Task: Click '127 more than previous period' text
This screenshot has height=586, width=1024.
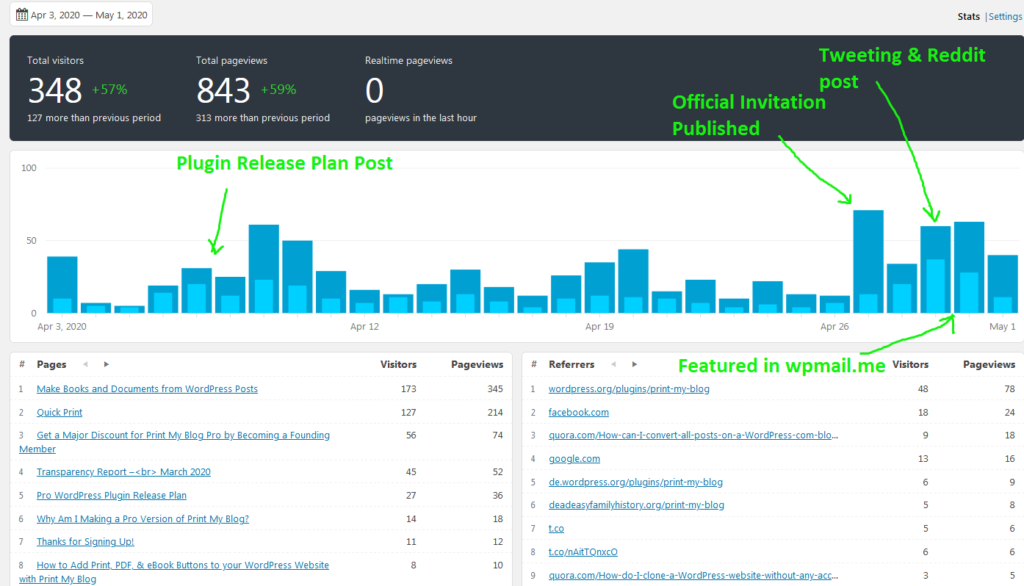Action: 94,118
